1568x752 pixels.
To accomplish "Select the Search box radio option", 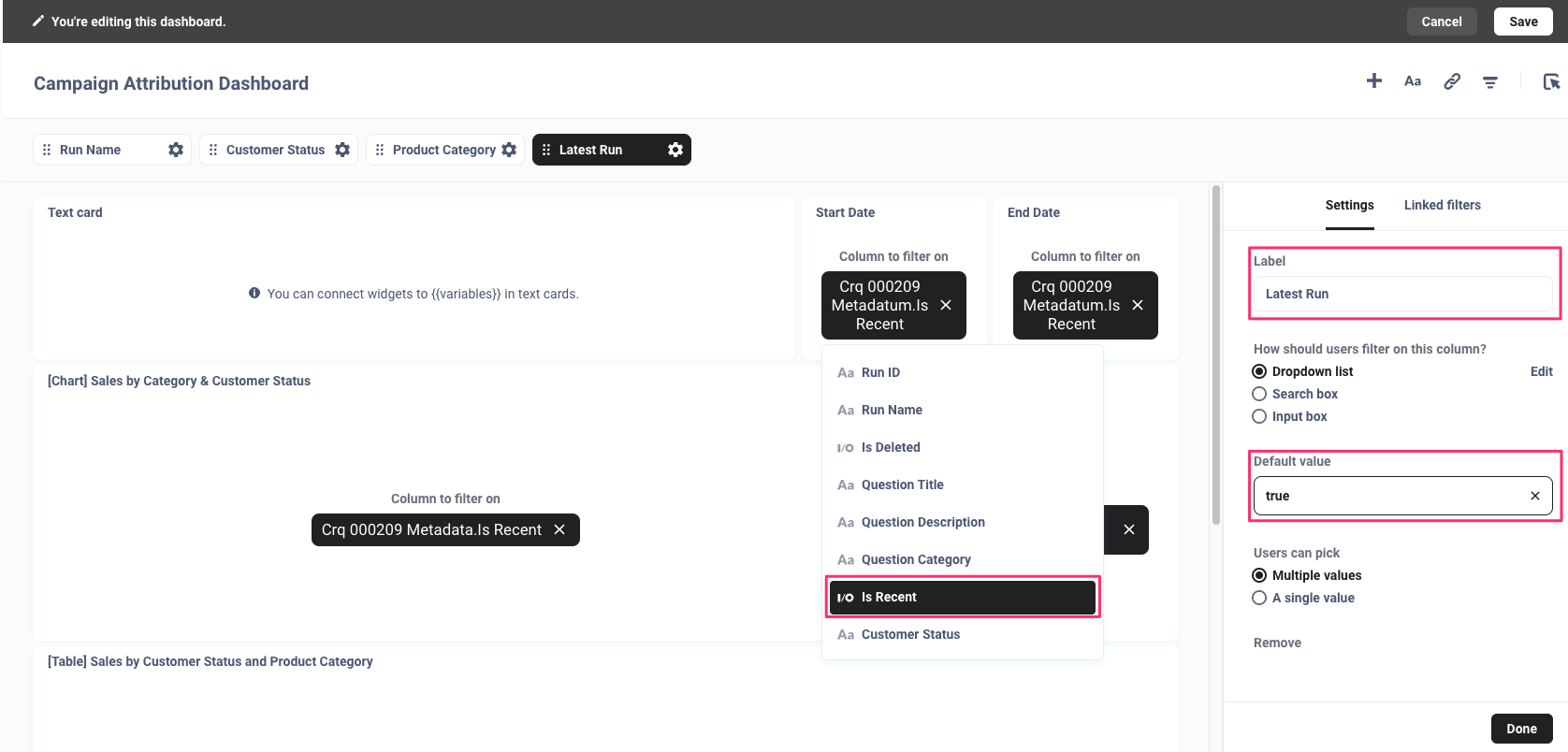I will [x=1259, y=394].
